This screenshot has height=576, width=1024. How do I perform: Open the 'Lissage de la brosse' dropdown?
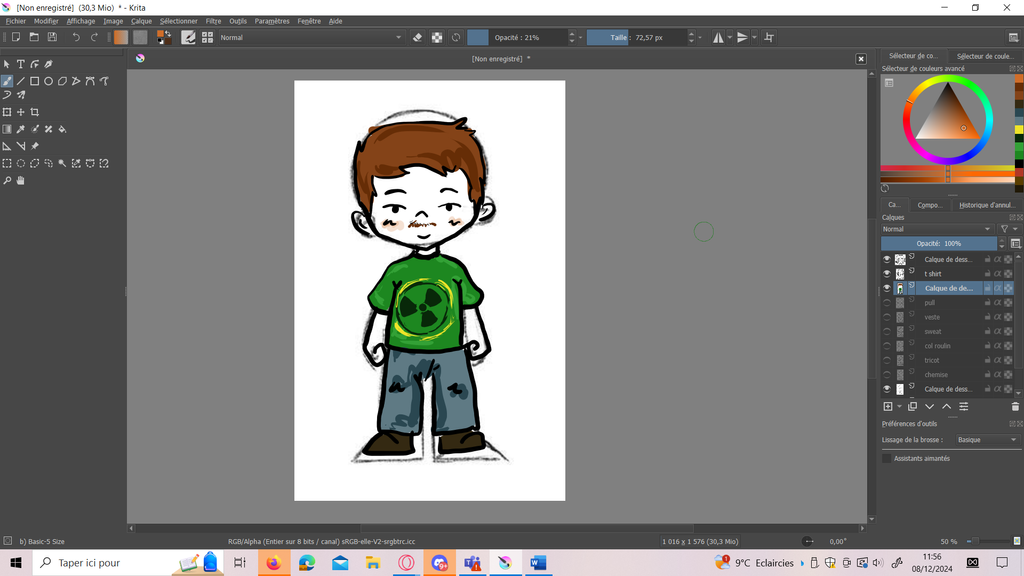pos(985,440)
